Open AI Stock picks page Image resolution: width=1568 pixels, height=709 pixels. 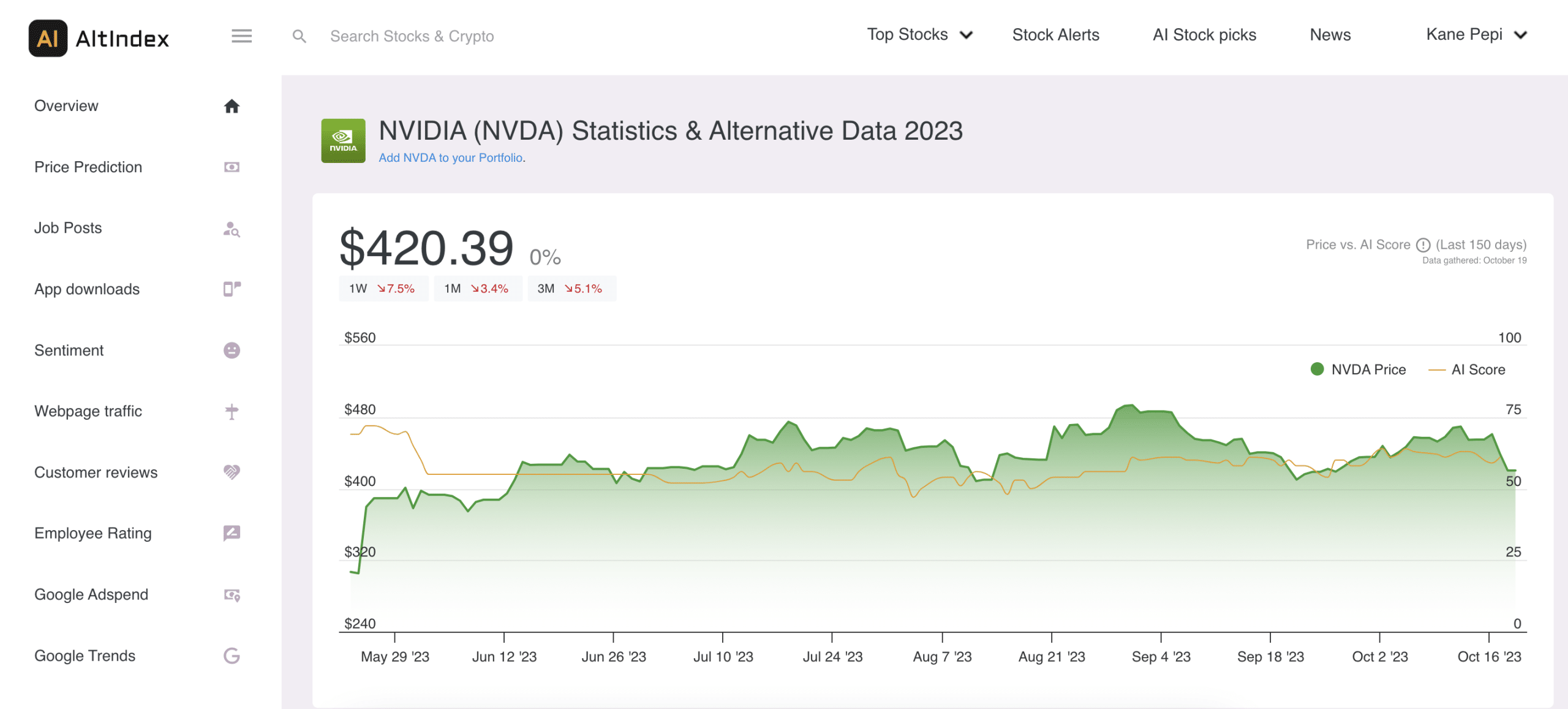1204,35
